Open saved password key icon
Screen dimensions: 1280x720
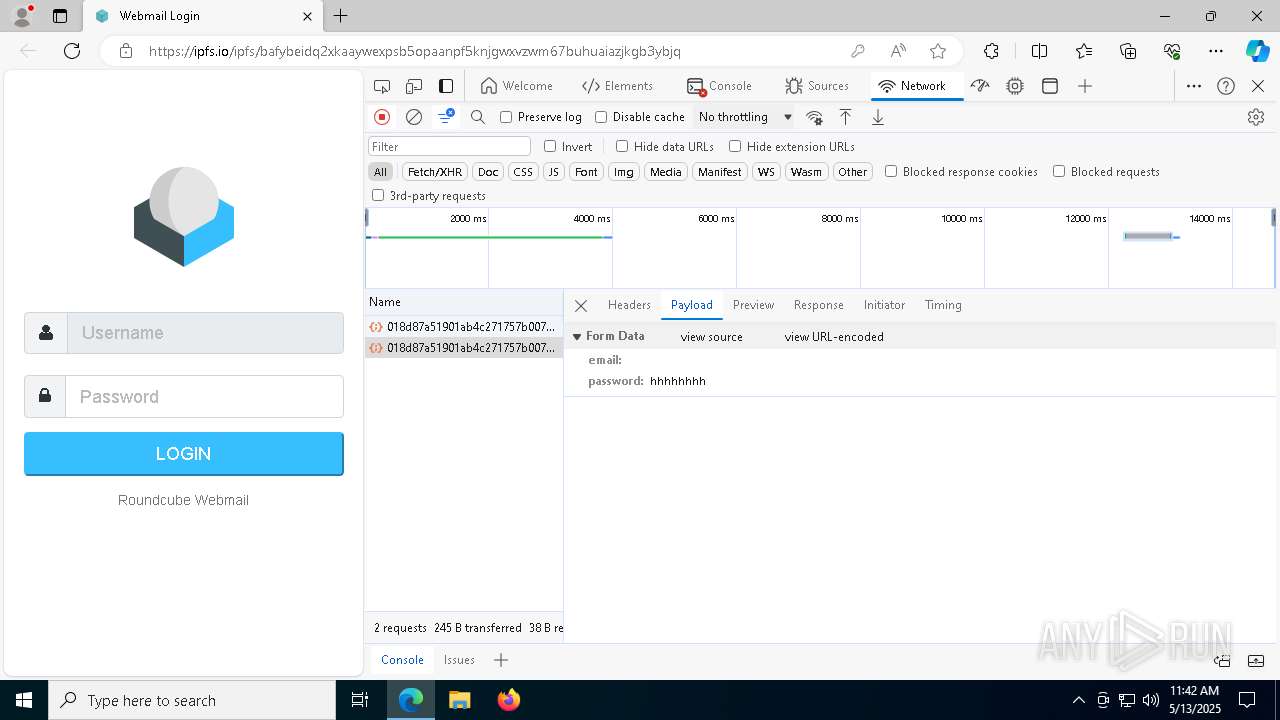(858, 51)
